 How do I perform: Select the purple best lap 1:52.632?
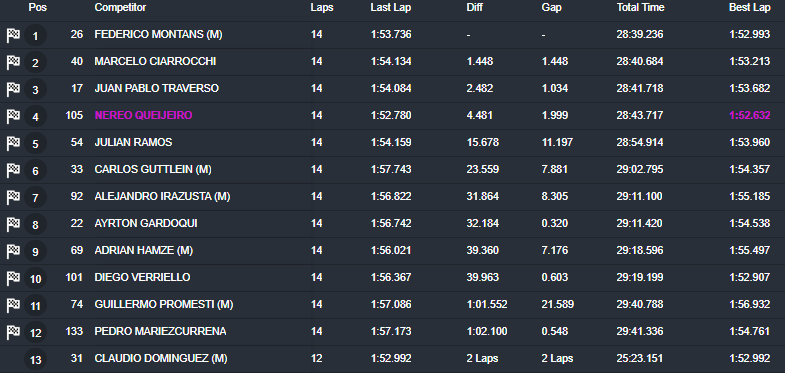(x=749, y=116)
